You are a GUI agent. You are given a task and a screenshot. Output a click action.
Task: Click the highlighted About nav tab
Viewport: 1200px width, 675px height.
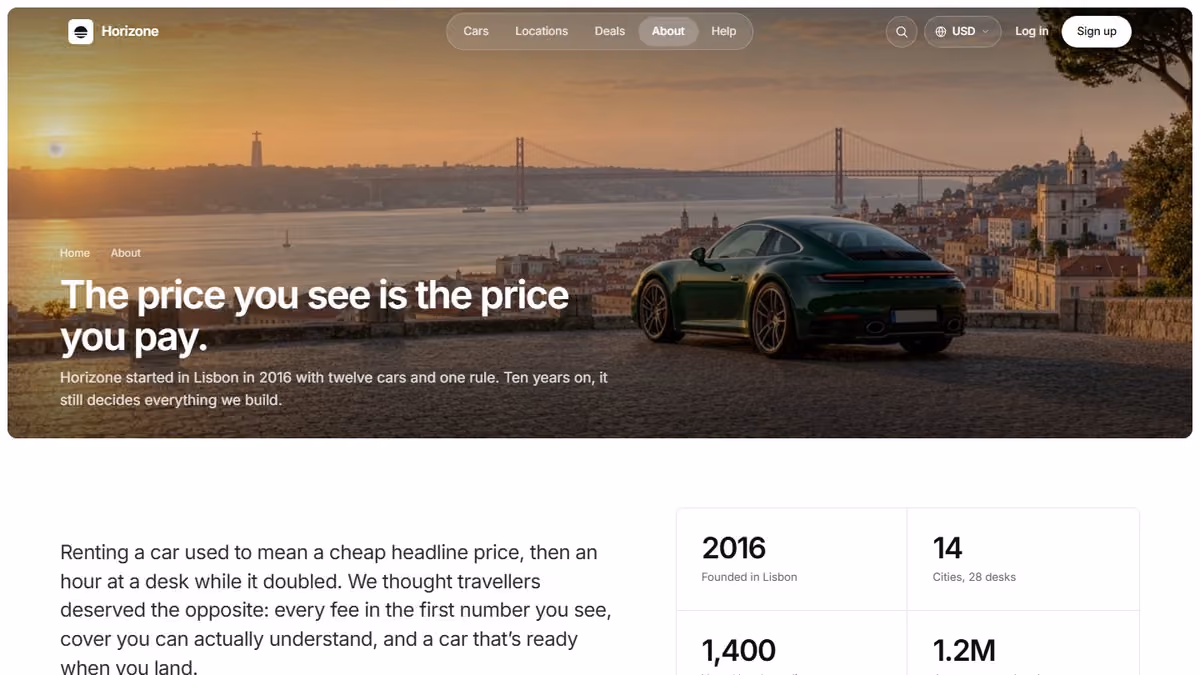[668, 31]
